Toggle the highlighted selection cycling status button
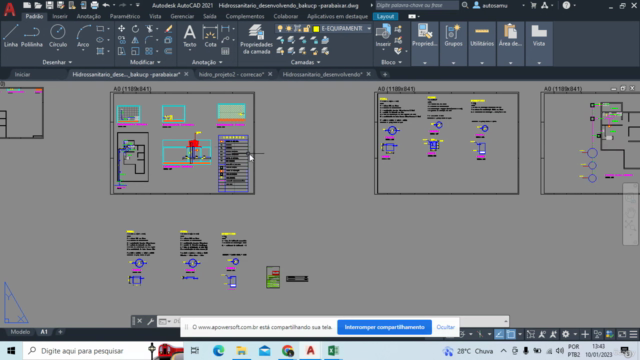The height and width of the screenshot is (360, 640). 511,334
